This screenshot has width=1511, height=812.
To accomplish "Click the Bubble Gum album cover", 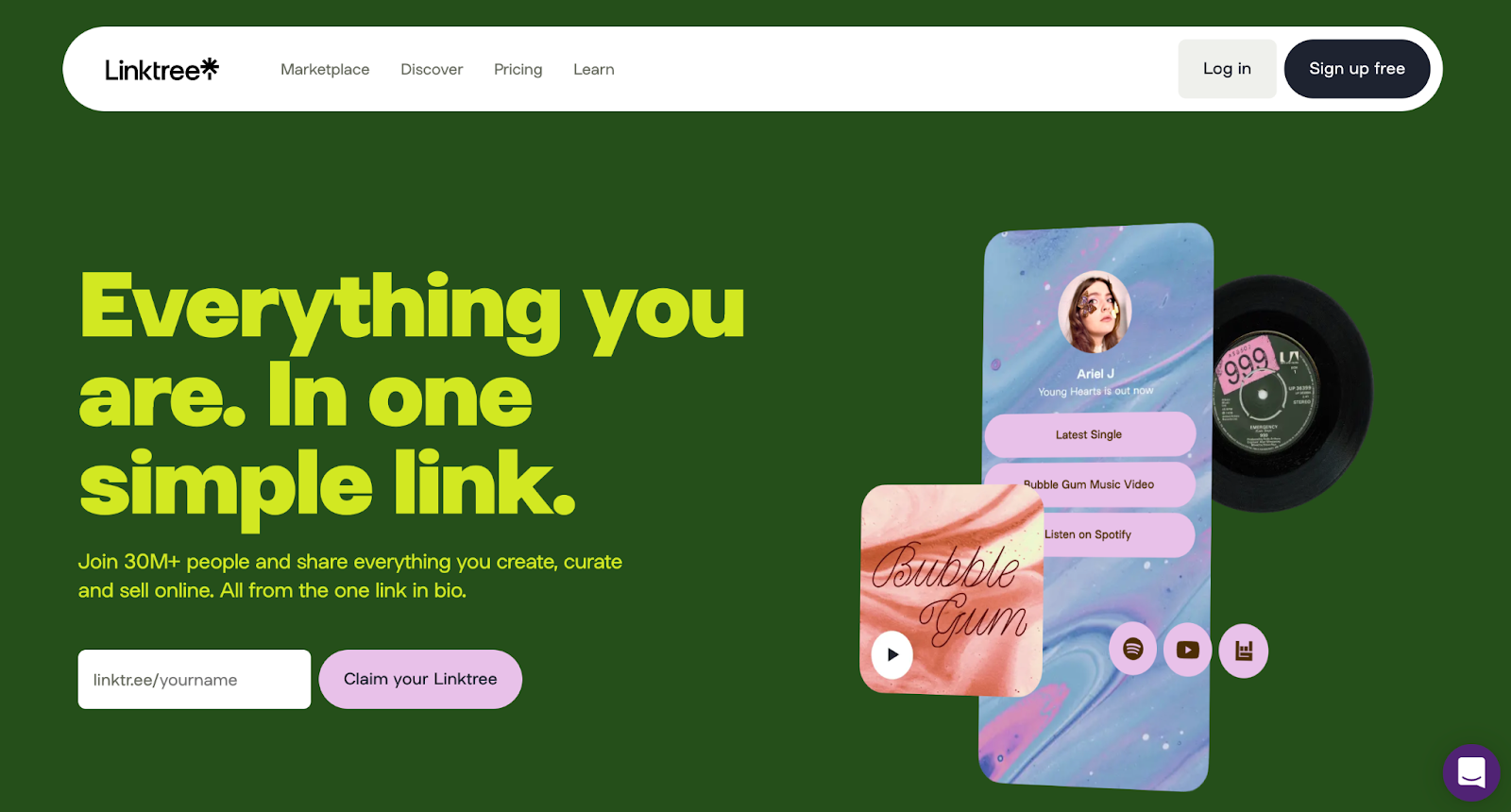I will [x=951, y=590].
